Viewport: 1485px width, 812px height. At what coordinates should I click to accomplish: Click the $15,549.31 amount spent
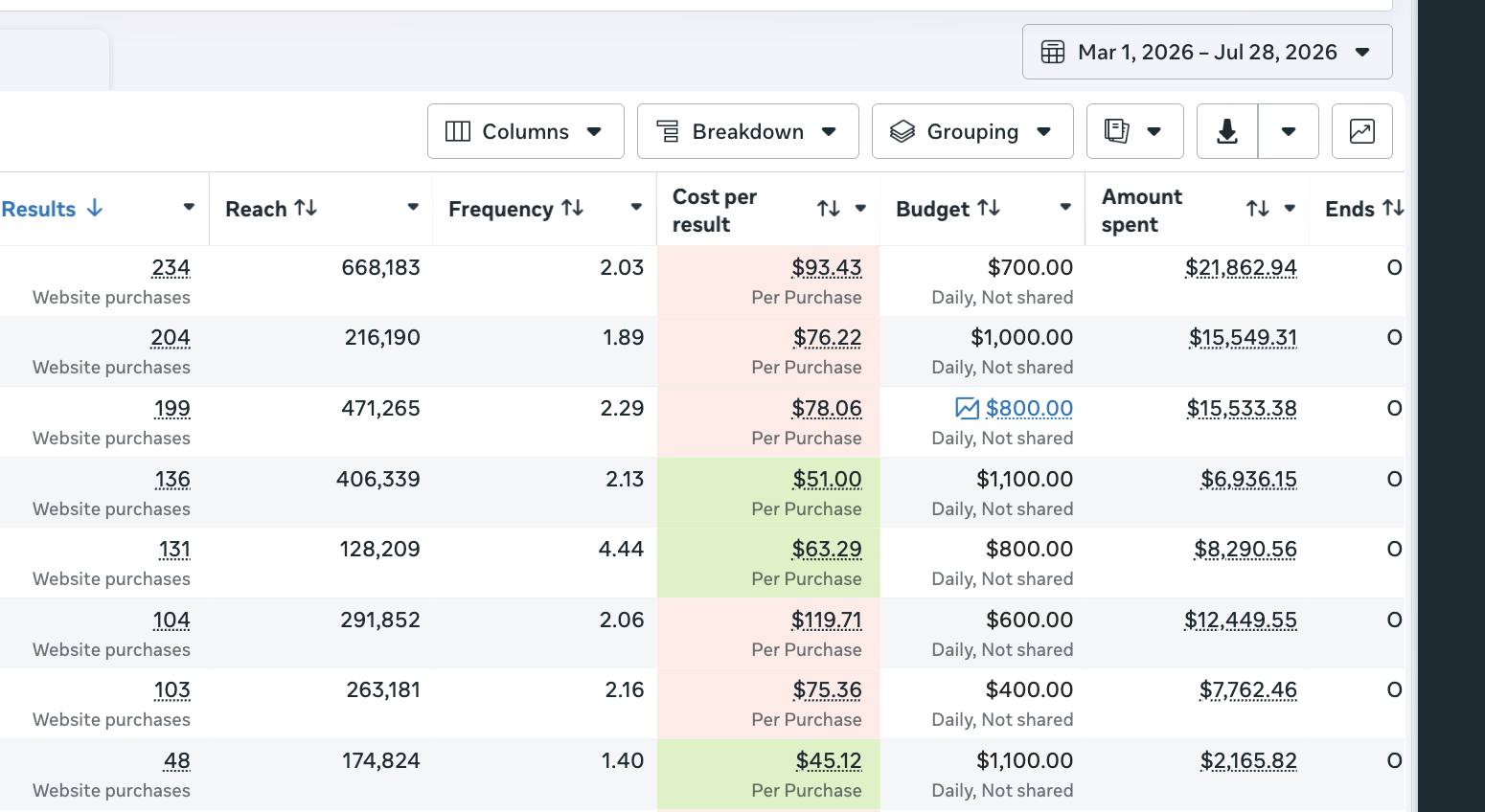(1243, 338)
